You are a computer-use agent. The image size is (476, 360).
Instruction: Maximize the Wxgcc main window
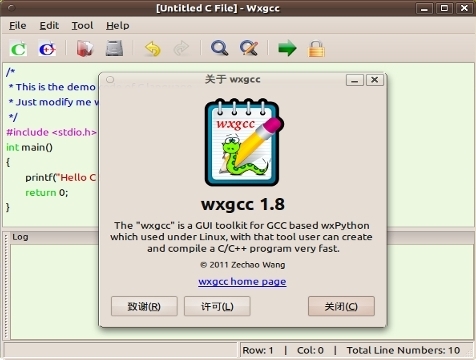pos(444,8)
